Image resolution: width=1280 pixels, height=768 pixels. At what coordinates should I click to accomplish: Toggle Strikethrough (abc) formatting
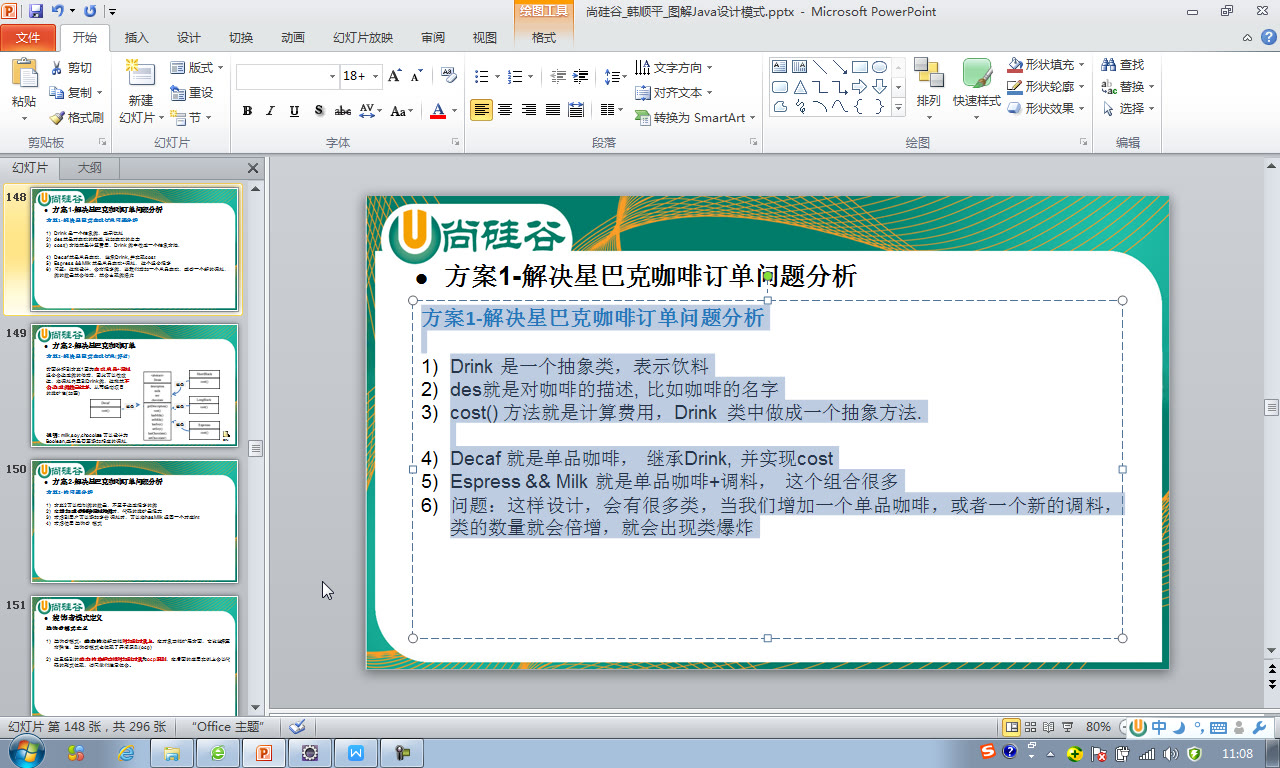tap(343, 111)
